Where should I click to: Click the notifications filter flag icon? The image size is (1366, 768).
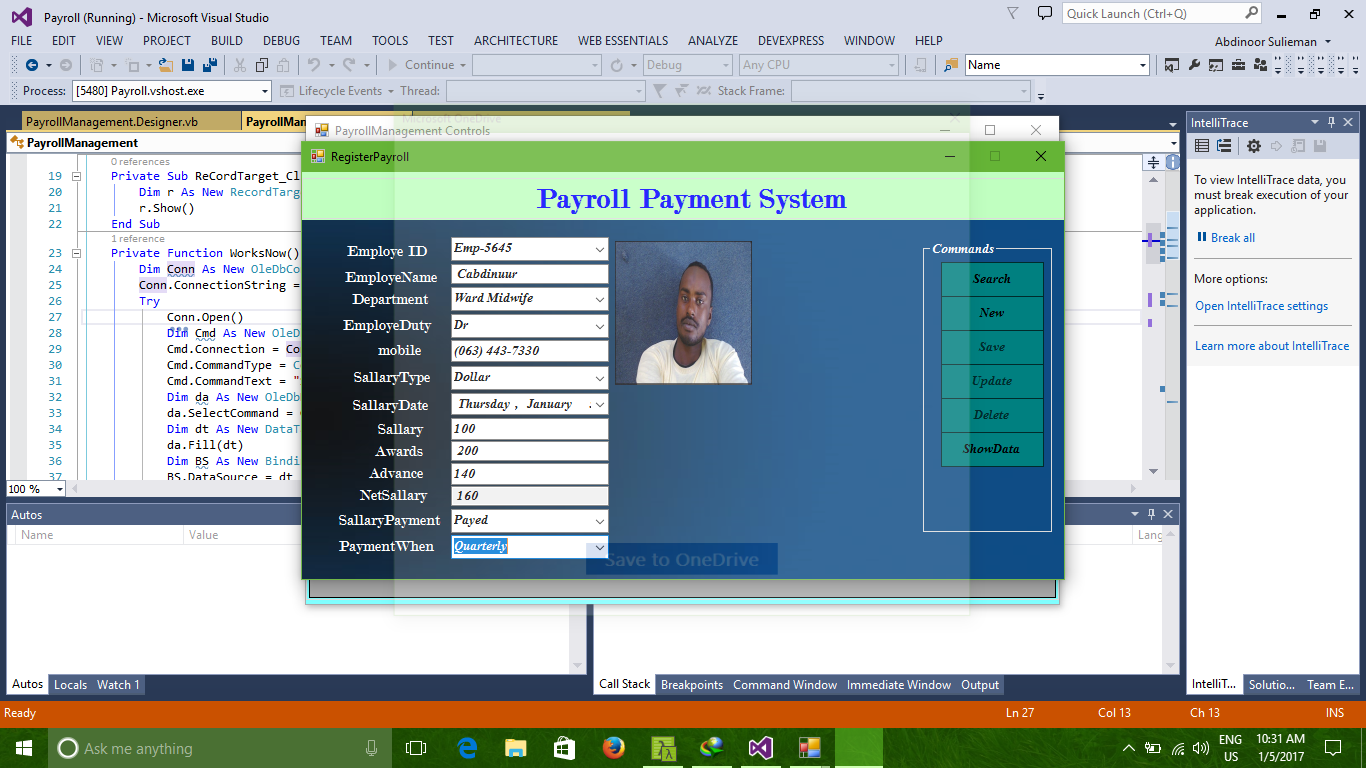[x=1013, y=14]
